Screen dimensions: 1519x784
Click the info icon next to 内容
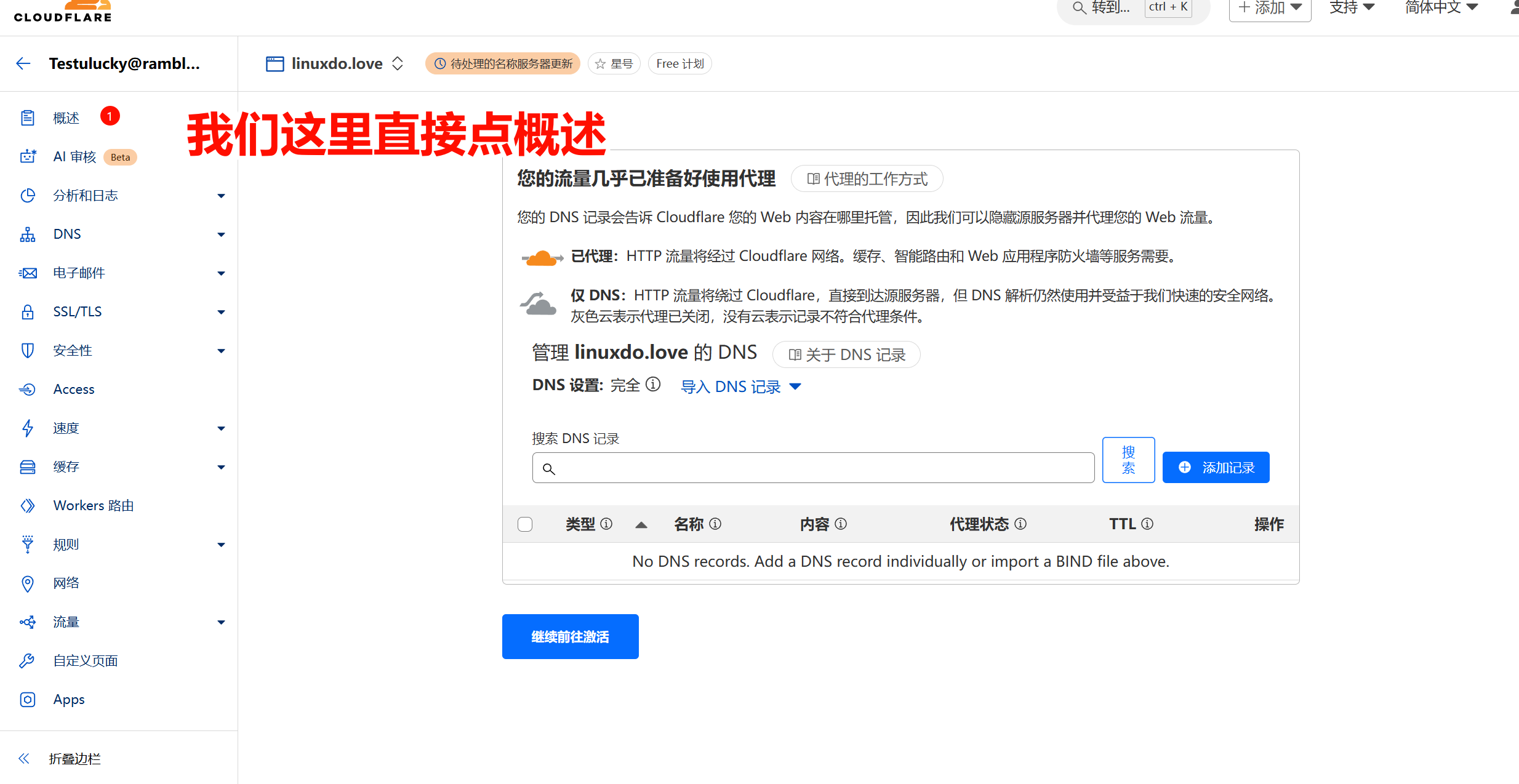(x=841, y=524)
